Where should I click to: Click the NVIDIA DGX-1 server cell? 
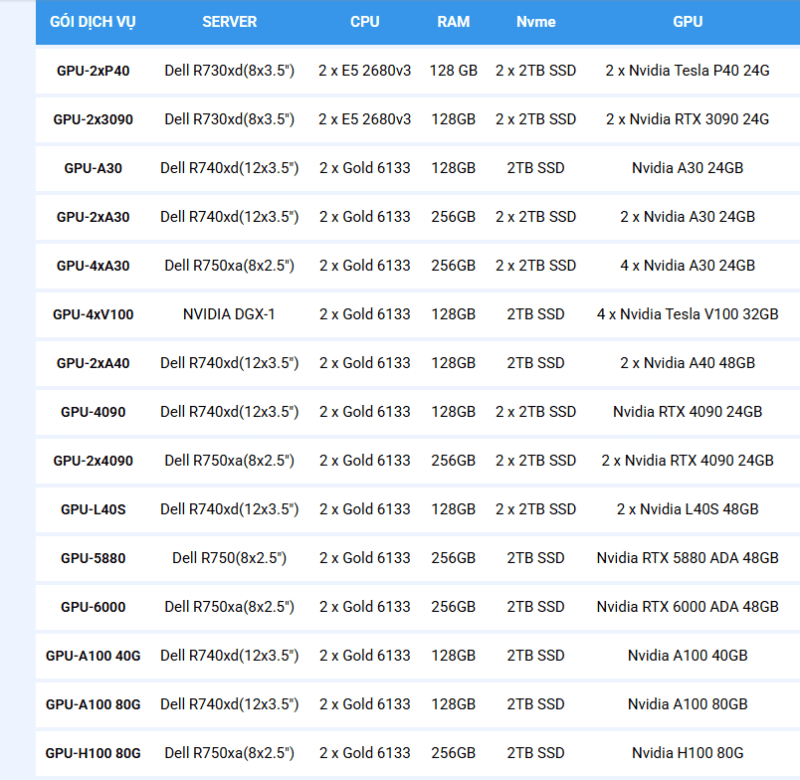tap(229, 314)
